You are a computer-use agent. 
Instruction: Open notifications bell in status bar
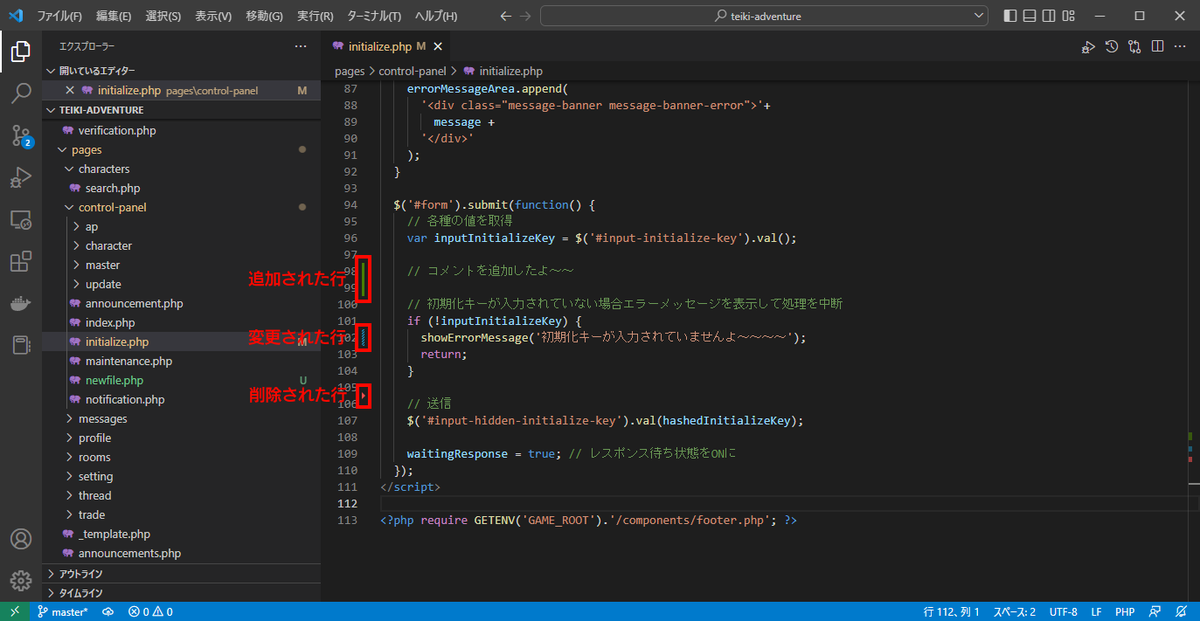point(1181,611)
